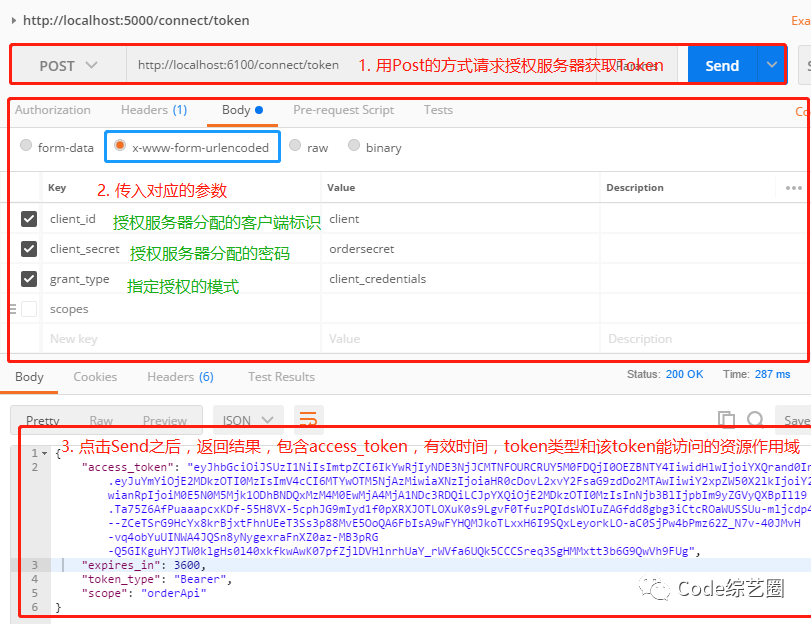Open the Send button dropdown arrow
The width and height of the screenshot is (811, 624).
(x=771, y=65)
